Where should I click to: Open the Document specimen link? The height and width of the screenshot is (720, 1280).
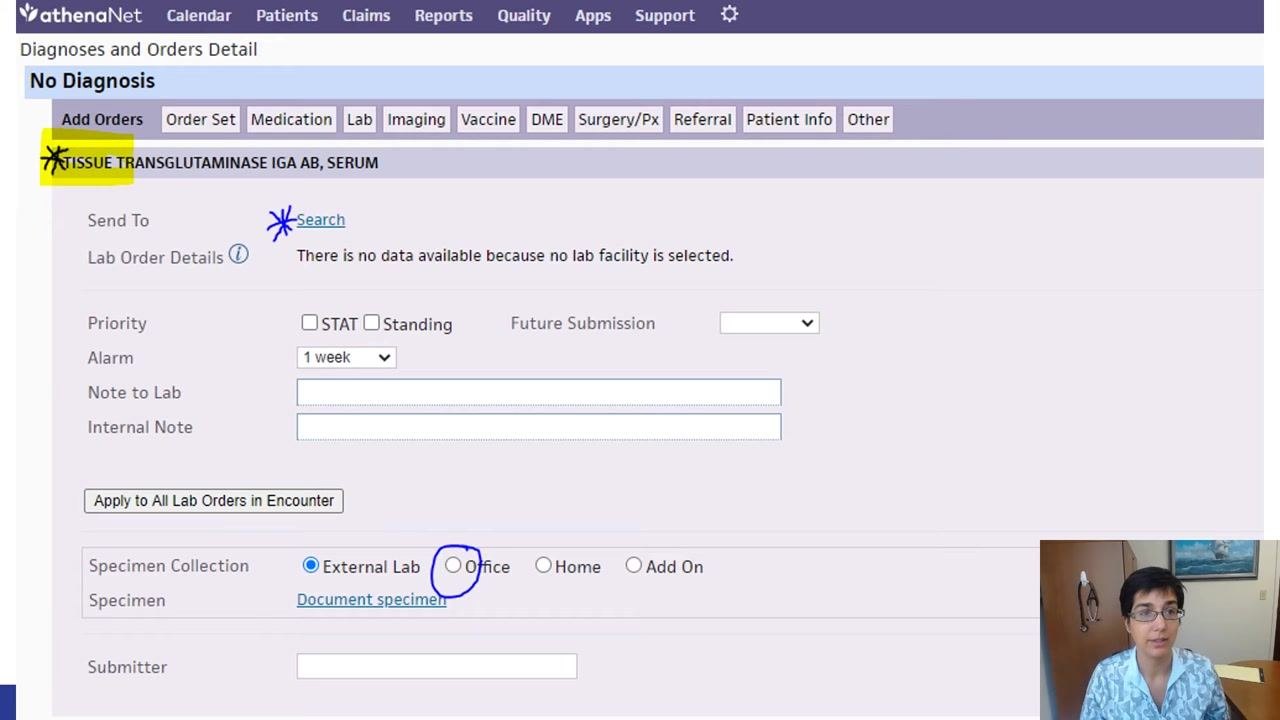(x=371, y=599)
